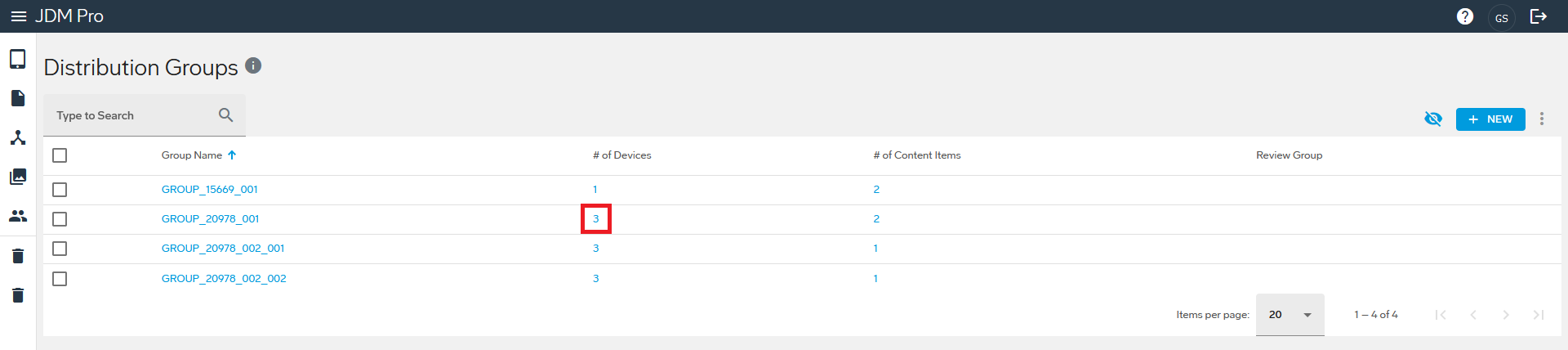Image resolution: width=1568 pixels, height=350 pixels.
Task: Focus the Type to Search field
Action: click(144, 115)
